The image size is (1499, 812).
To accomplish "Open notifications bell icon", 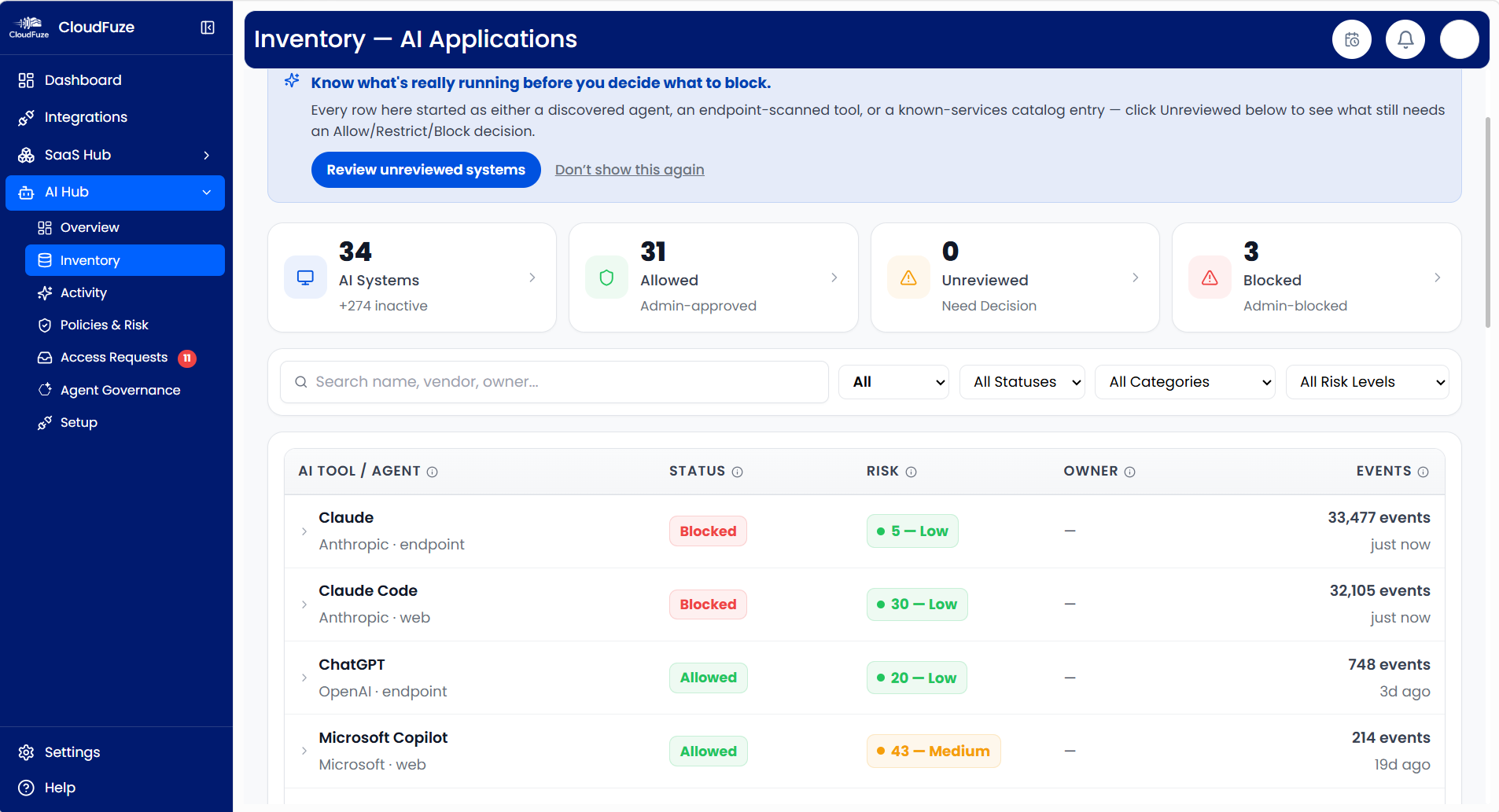I will click(1405, 39).
